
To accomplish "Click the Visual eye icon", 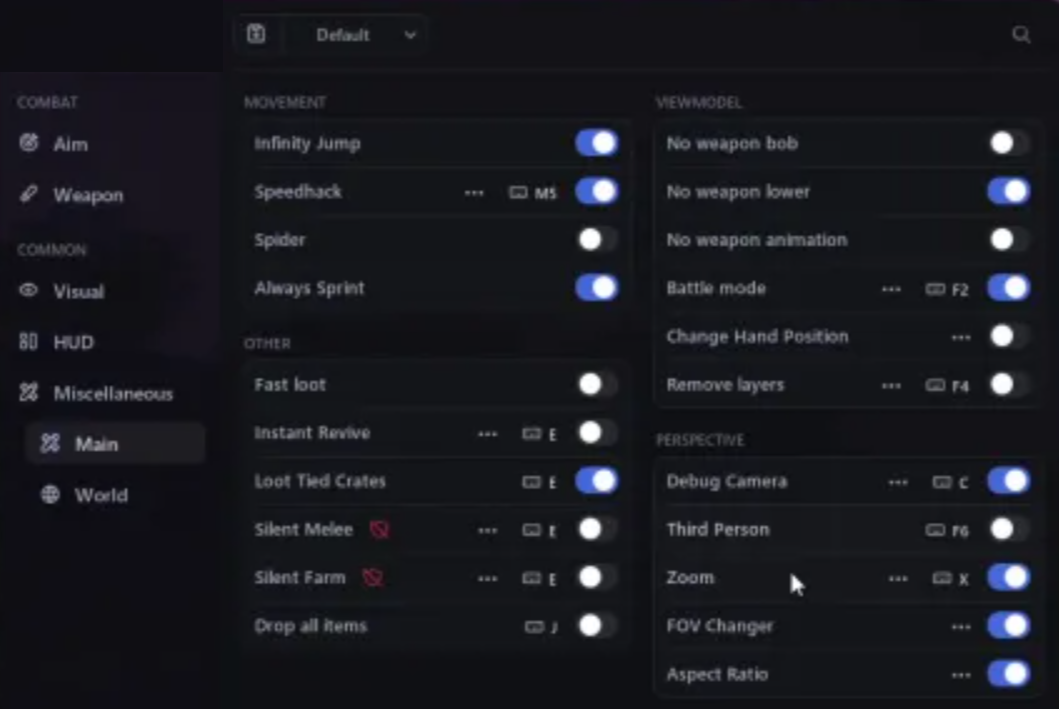I will 29,291.
